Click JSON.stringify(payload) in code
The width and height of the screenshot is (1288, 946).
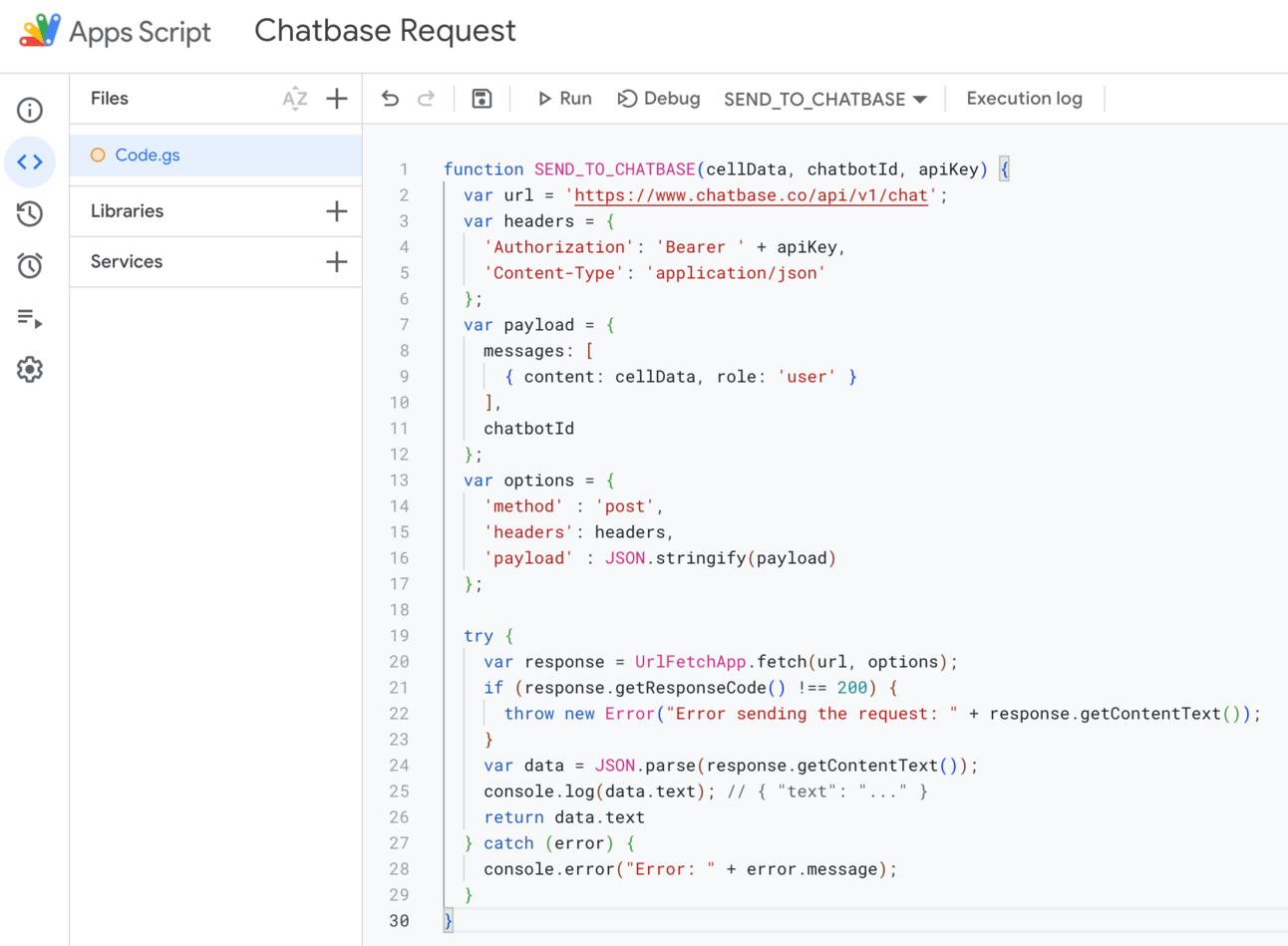(720, 558)
